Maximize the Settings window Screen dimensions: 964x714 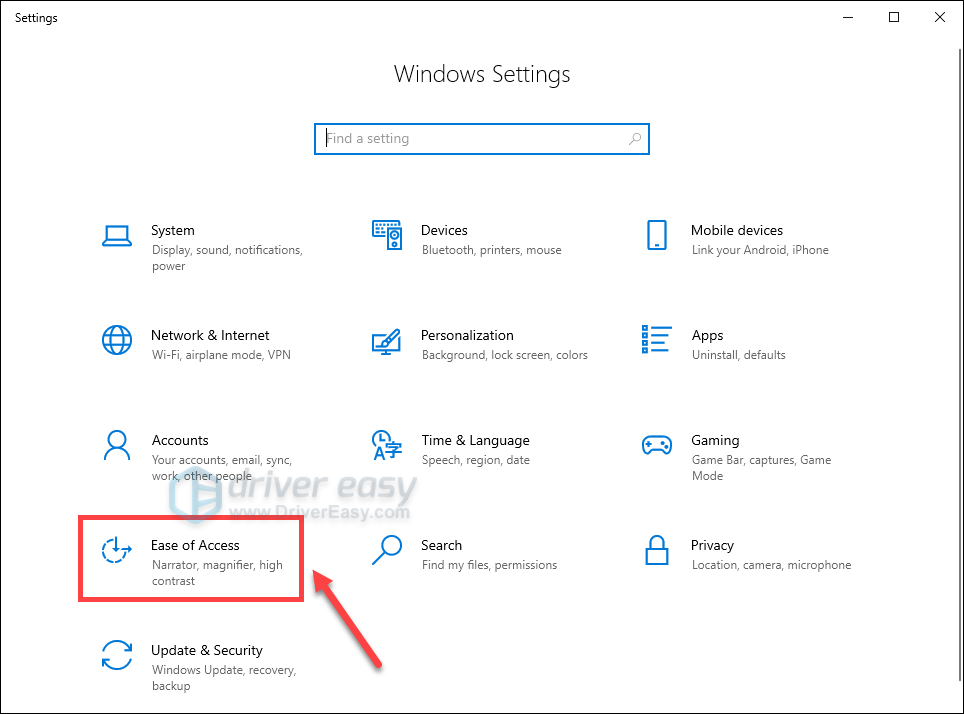coord(894,17)
